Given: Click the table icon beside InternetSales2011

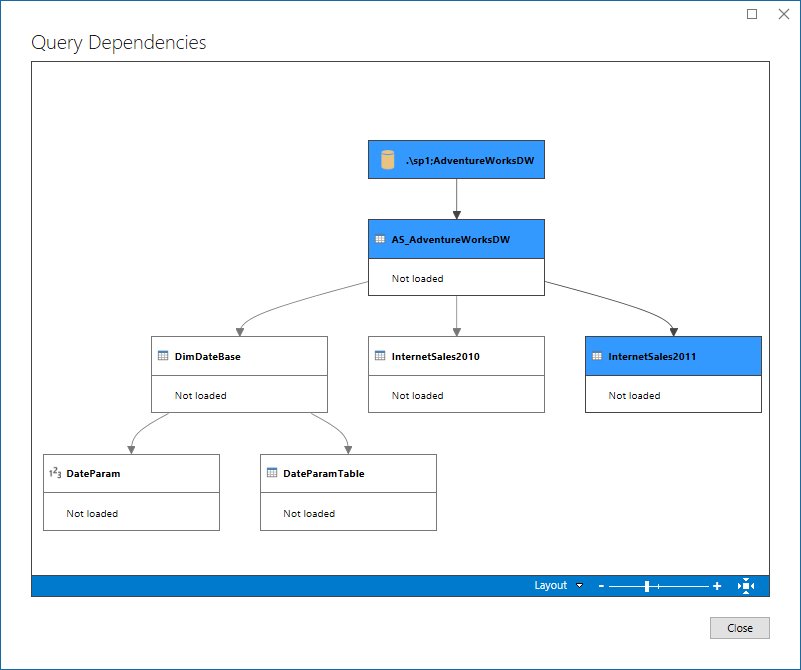Looking at the screenshot, I should coord(597,356).
